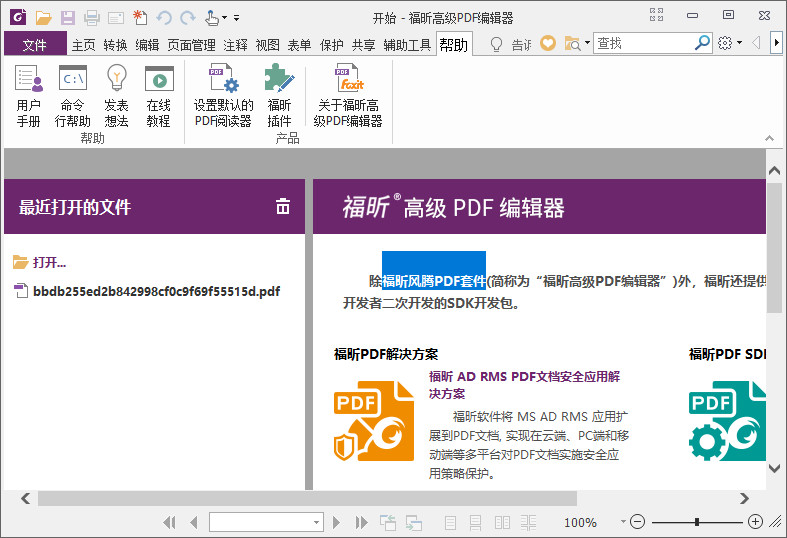
Task: Click the 发表想法 lightbulb icon
Action: point(116,78)
